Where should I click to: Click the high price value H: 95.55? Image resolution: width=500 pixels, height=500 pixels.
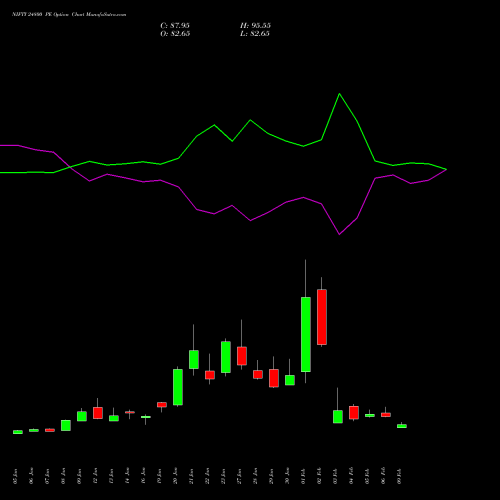(255, 26)
